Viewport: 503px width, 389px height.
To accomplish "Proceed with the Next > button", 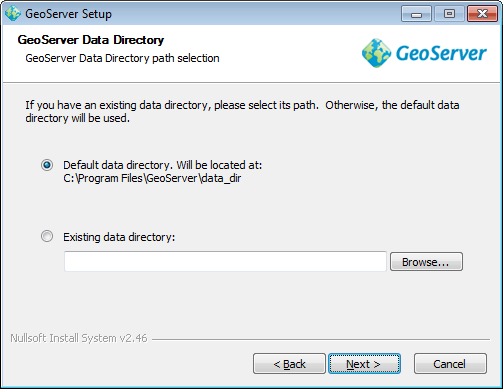I will coord(364,364).
